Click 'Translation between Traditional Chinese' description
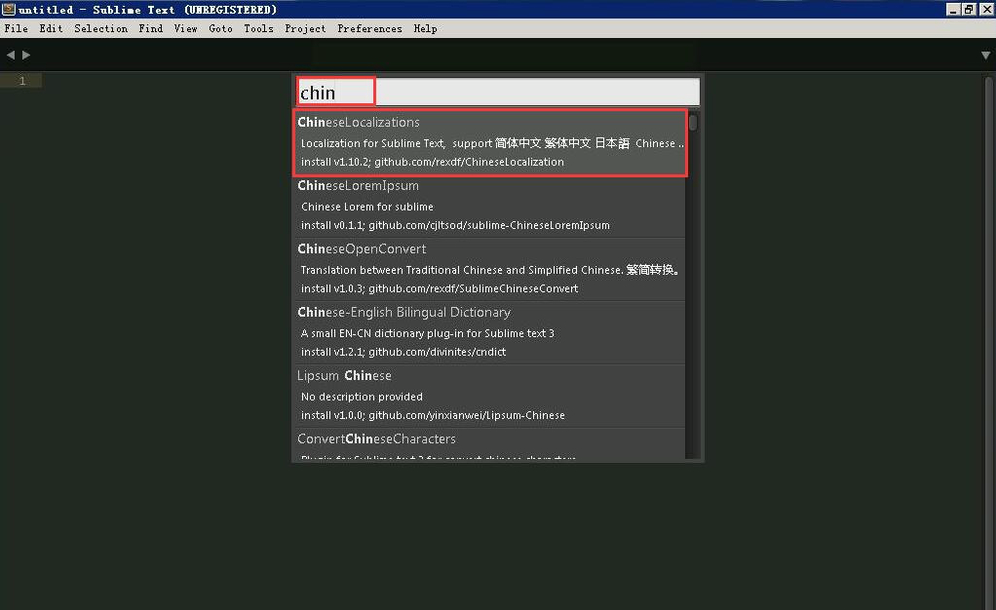This screenshot has width=996, height=610. pyautogui.click(x=491, y=270)
